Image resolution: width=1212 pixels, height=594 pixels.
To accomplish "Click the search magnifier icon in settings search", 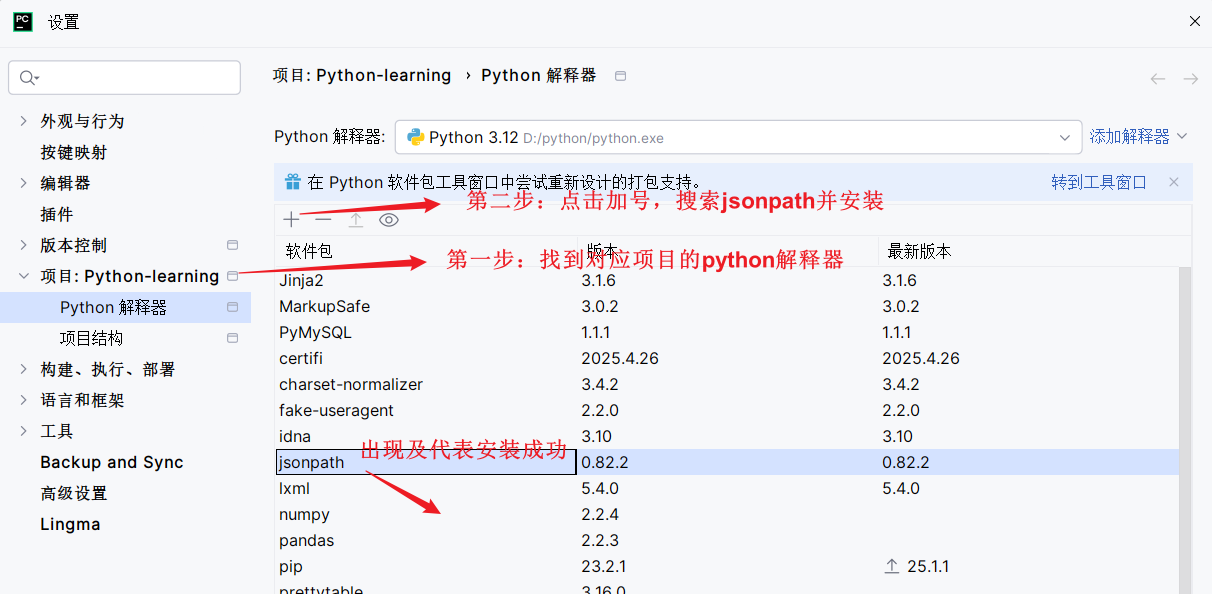I will tap(28, 78).
